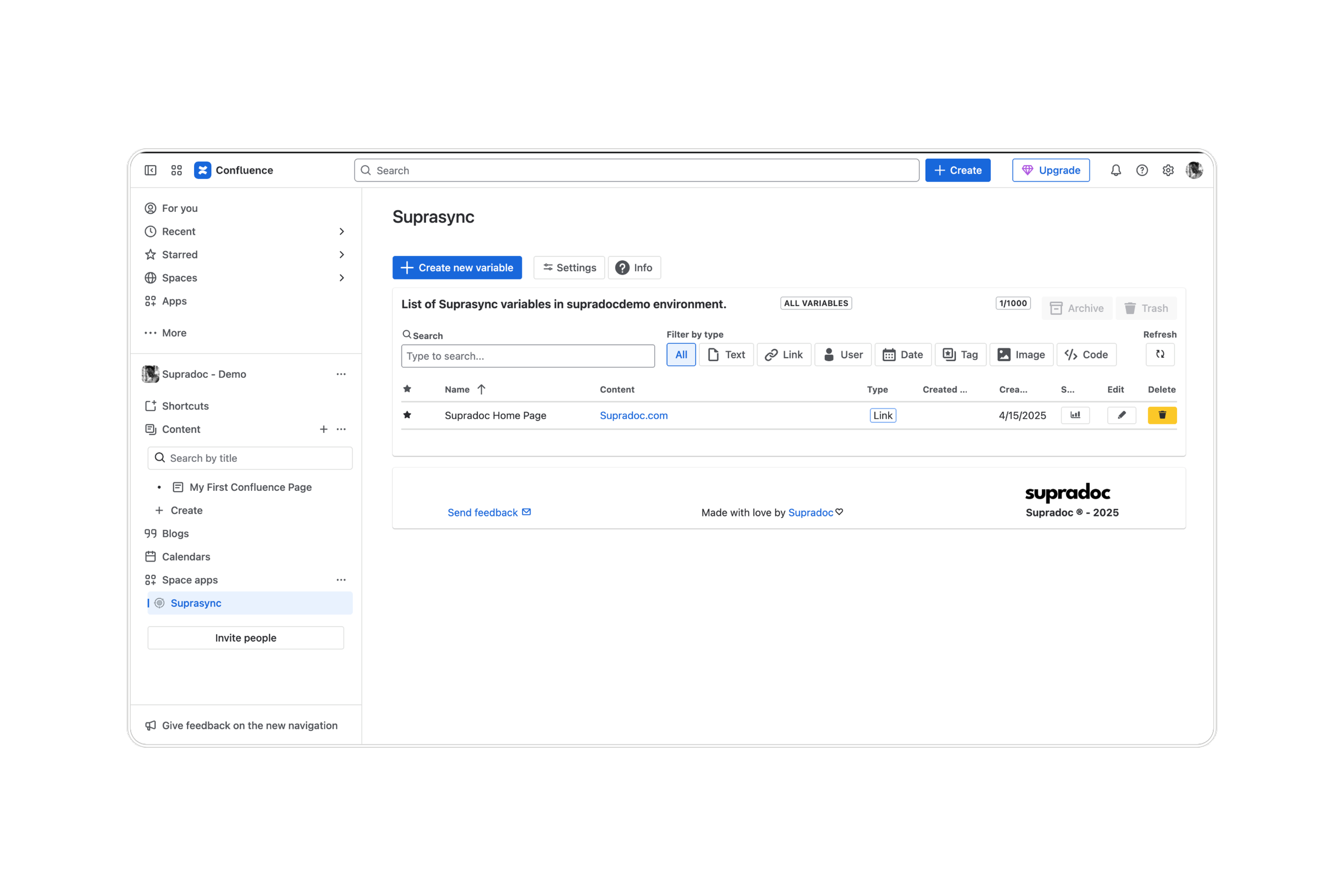
Task: Open Apps in the sidebar
Action: (246, 301)
